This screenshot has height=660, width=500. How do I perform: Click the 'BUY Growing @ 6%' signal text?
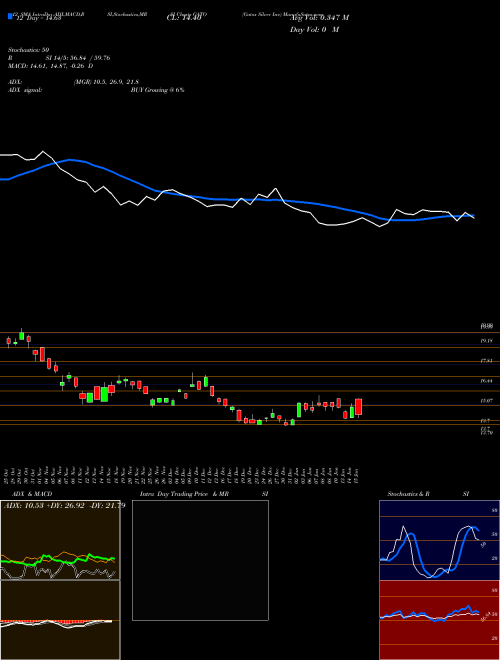click(x=157, y=90)
